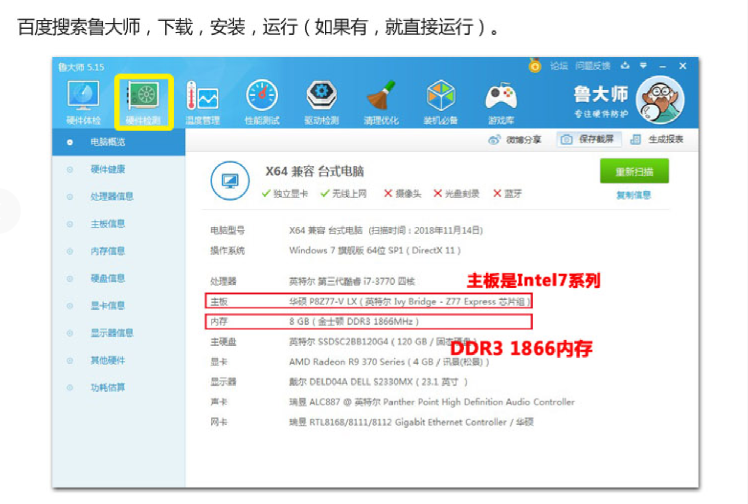Click the 独立显卡 check status
Image resolution: width=748 pixels, height=504 pixels.
pyautogui.click(x=285, y=194)
